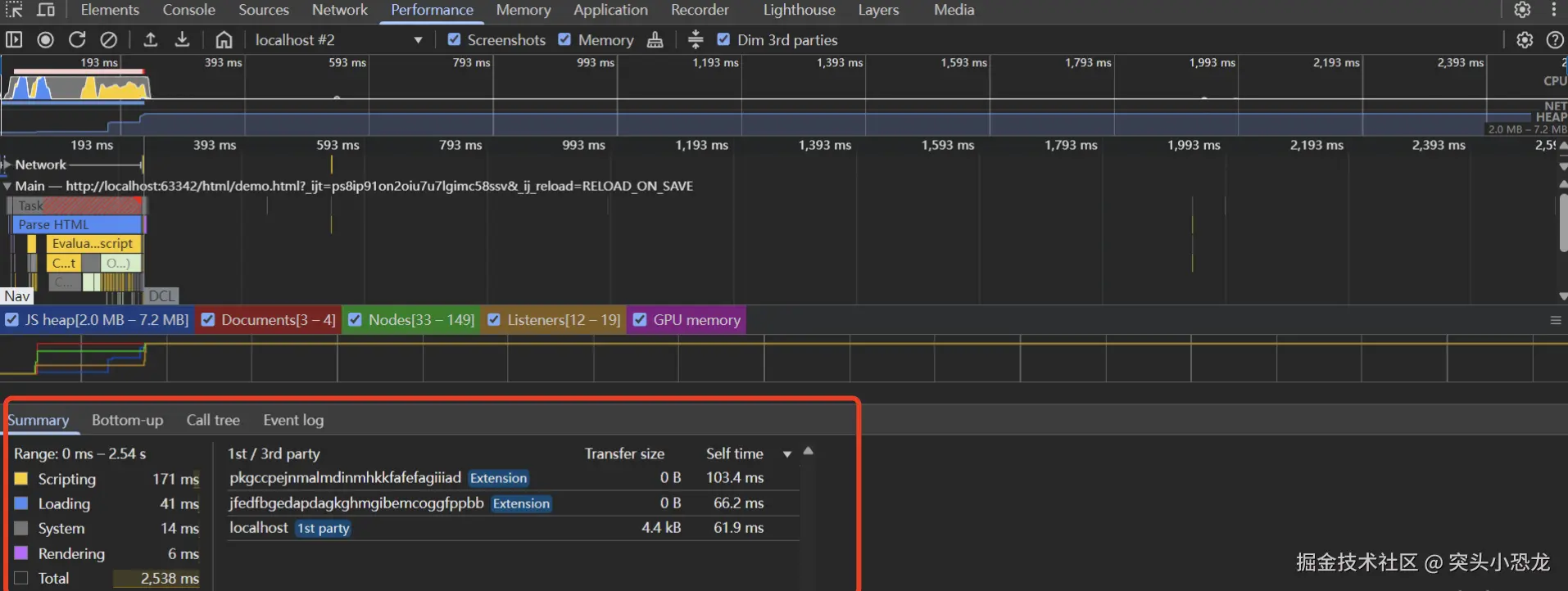Click the CPU overview chart

[782, 85]
